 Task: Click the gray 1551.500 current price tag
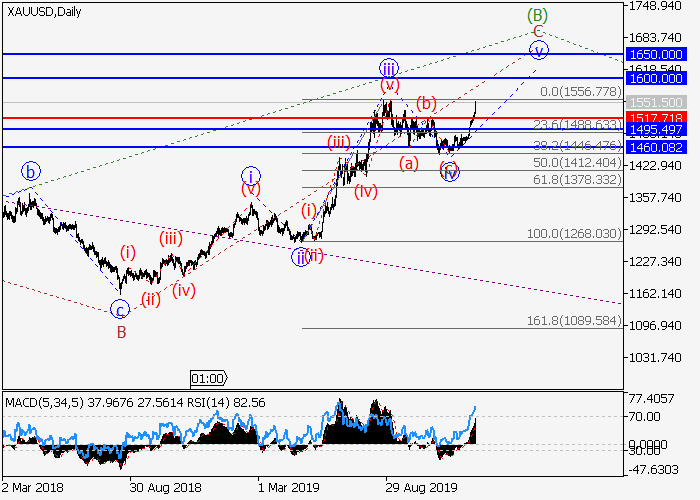[655, 102]
